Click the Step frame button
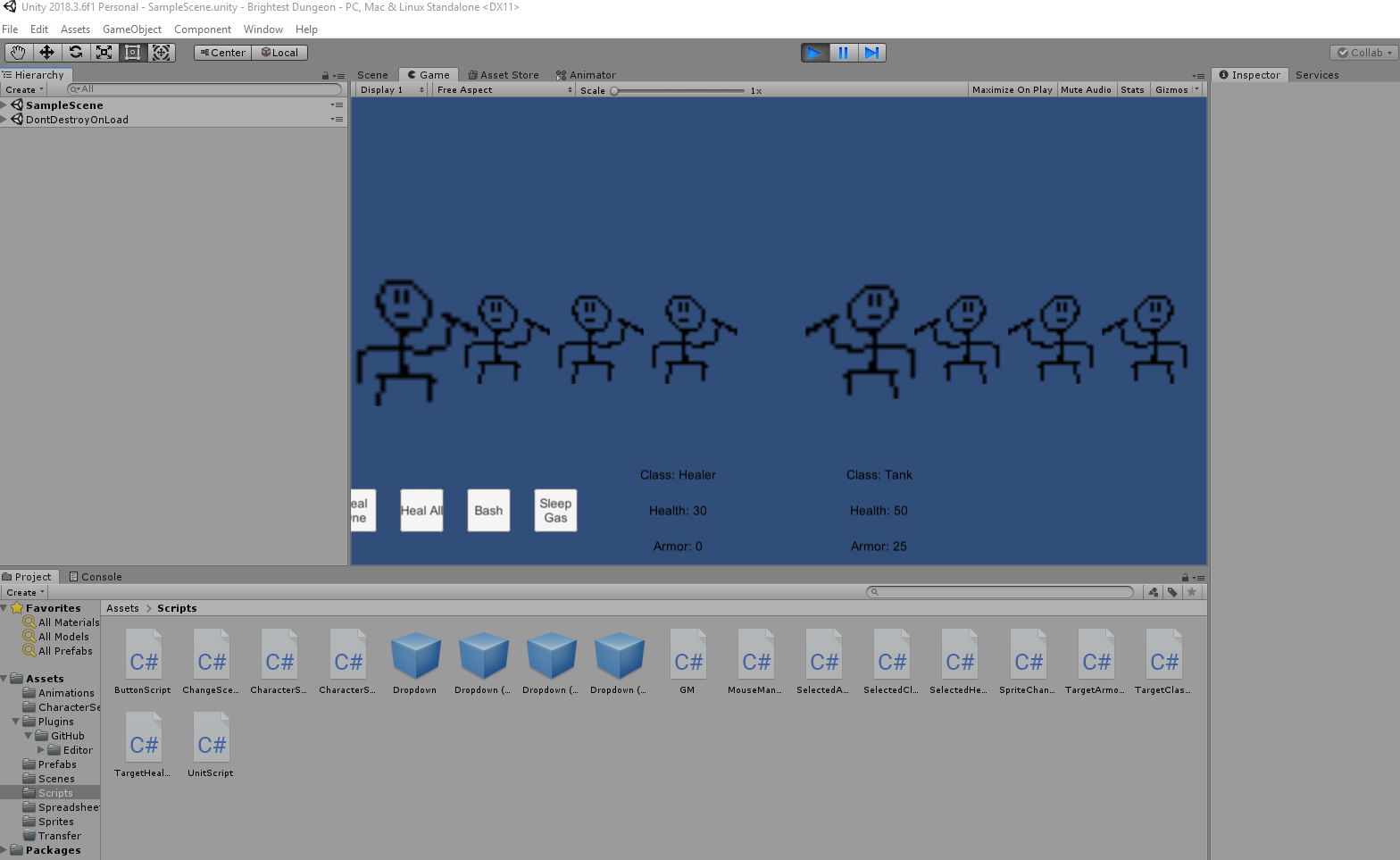This screenshot has height=860, width=1400. (x=871, y=53)
